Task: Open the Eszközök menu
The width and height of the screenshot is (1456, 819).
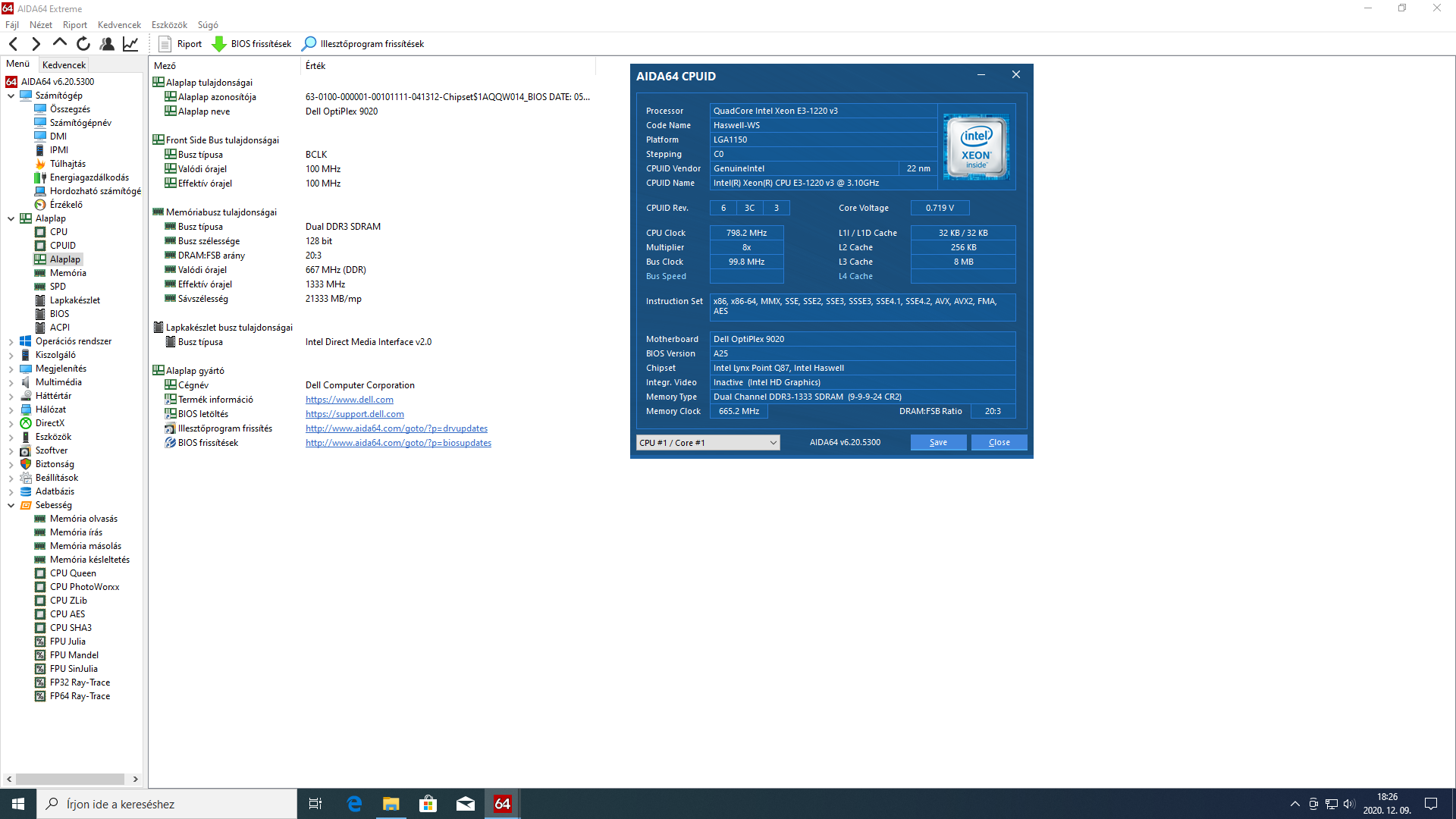Action: [169, 25]
